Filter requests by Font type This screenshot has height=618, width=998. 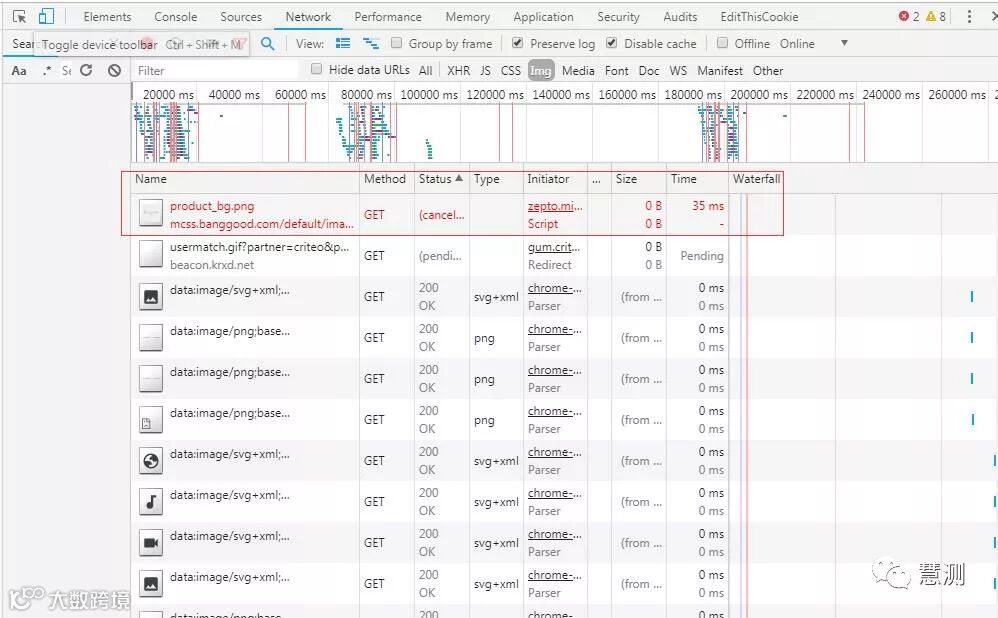tap(616, 71)
